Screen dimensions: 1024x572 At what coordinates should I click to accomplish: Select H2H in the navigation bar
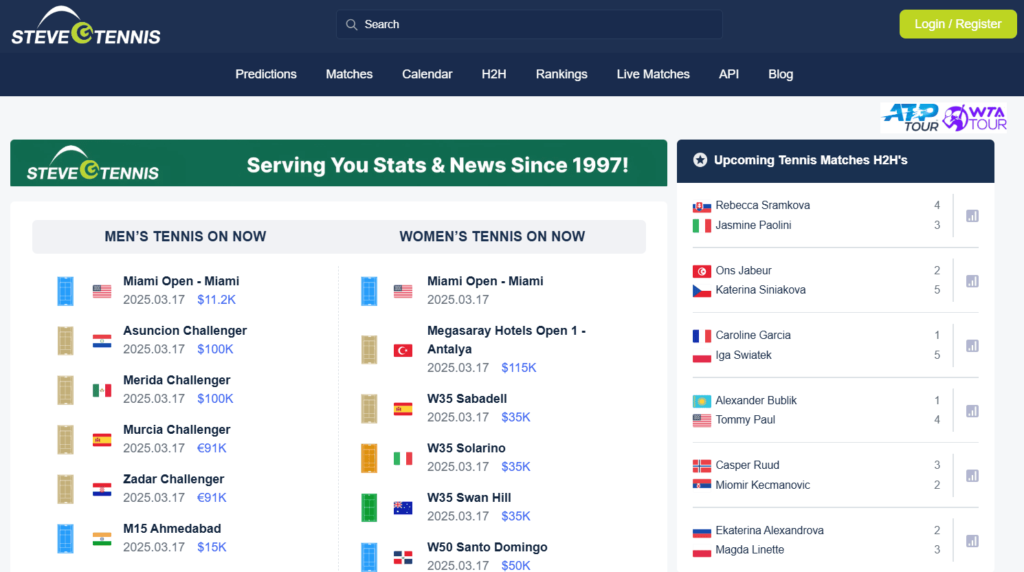tap(494, 74)
